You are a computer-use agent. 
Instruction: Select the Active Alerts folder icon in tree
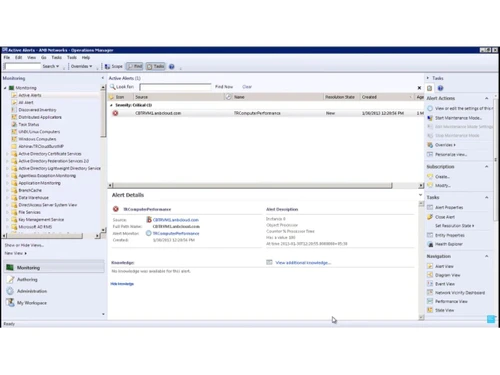point(14,95)
